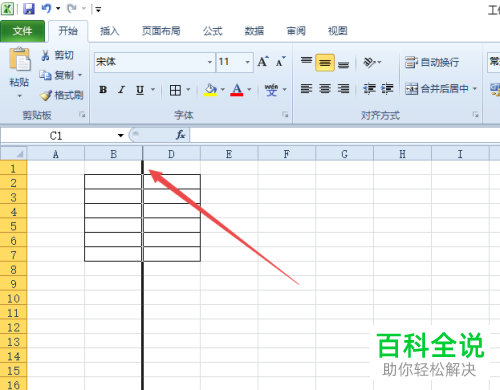Select column A header
The width and height of the screenshot is (500, 390).
[56, 154]
